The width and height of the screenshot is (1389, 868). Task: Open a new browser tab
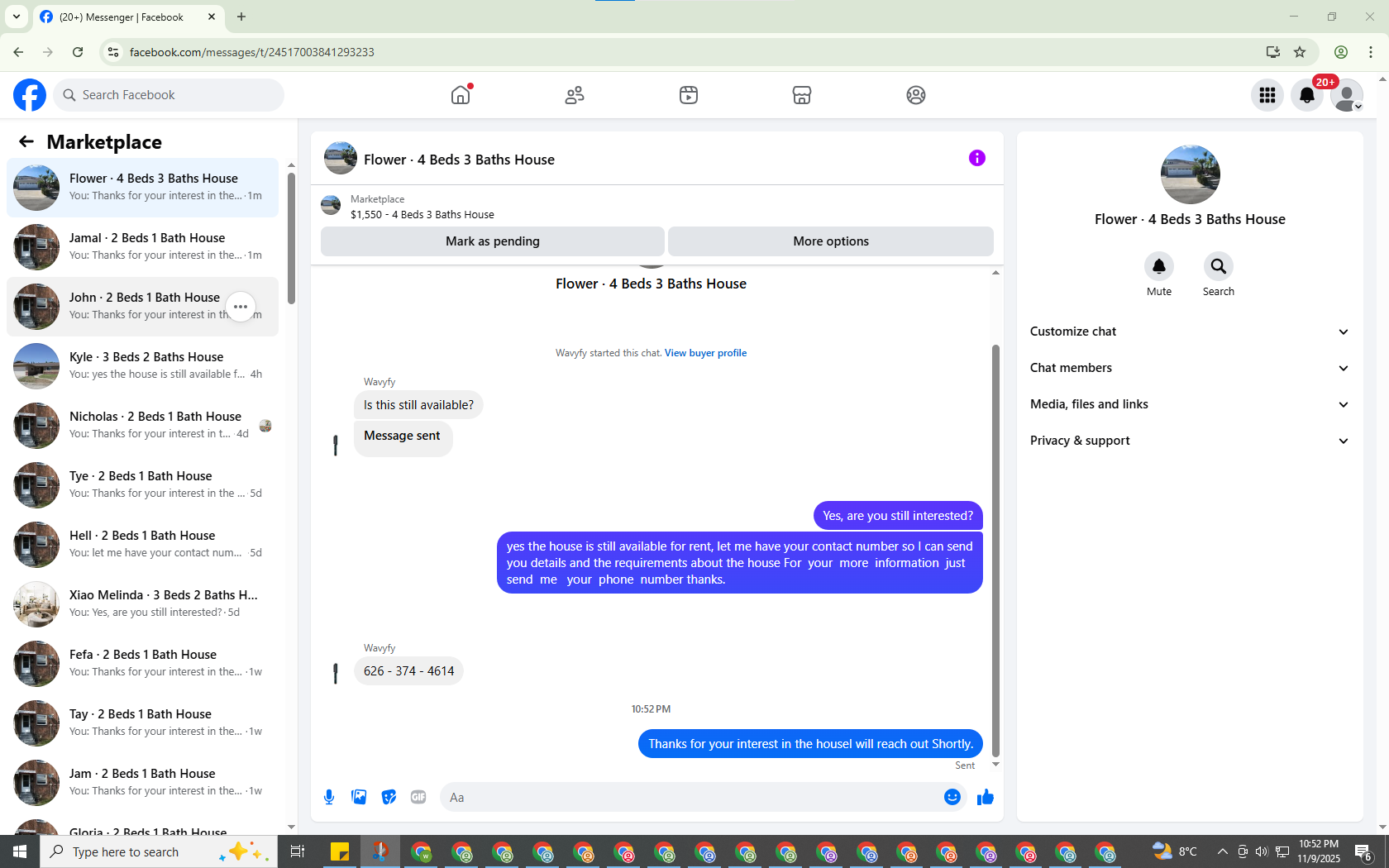point(241,17)
